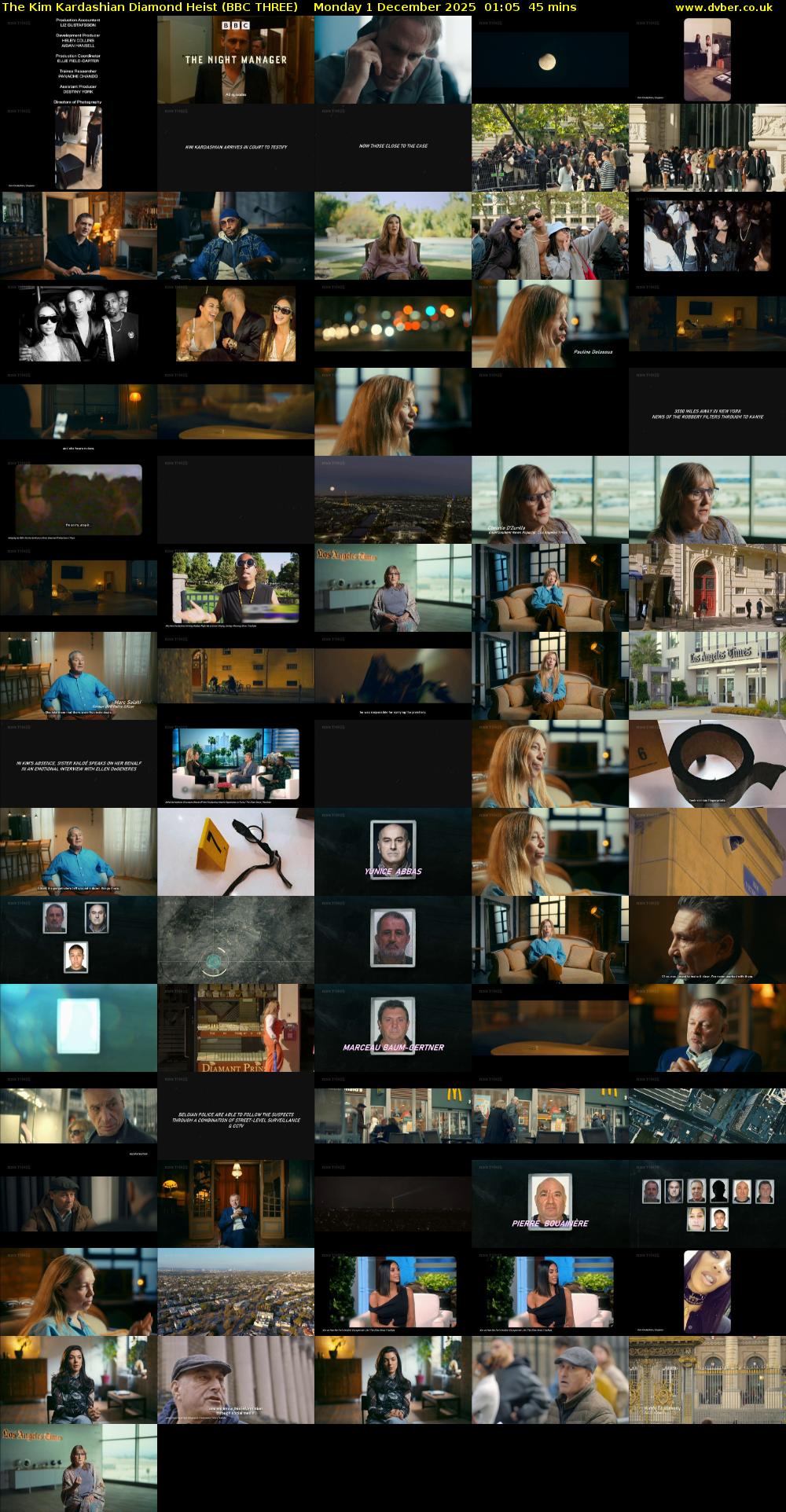Open the Pauline Delassus captioned frame
This screenshot has height=1512, width=786.
click(x=549, y=324)
